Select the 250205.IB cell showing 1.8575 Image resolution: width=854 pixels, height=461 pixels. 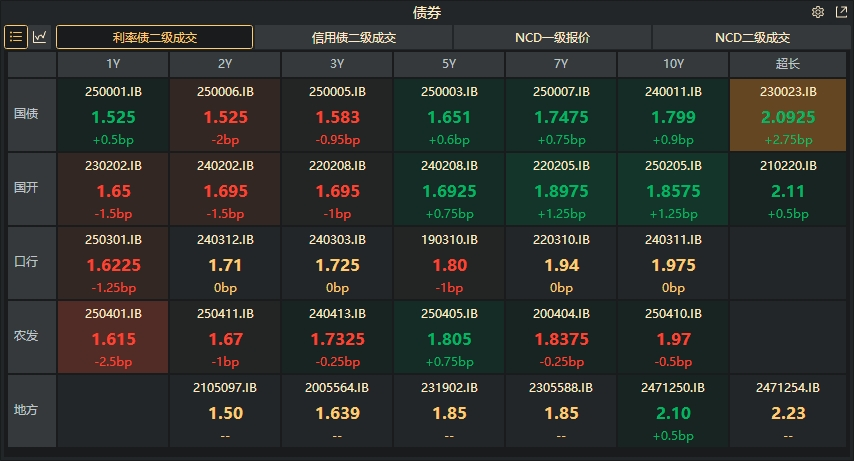pyautogui.click(x=673, y=188)
